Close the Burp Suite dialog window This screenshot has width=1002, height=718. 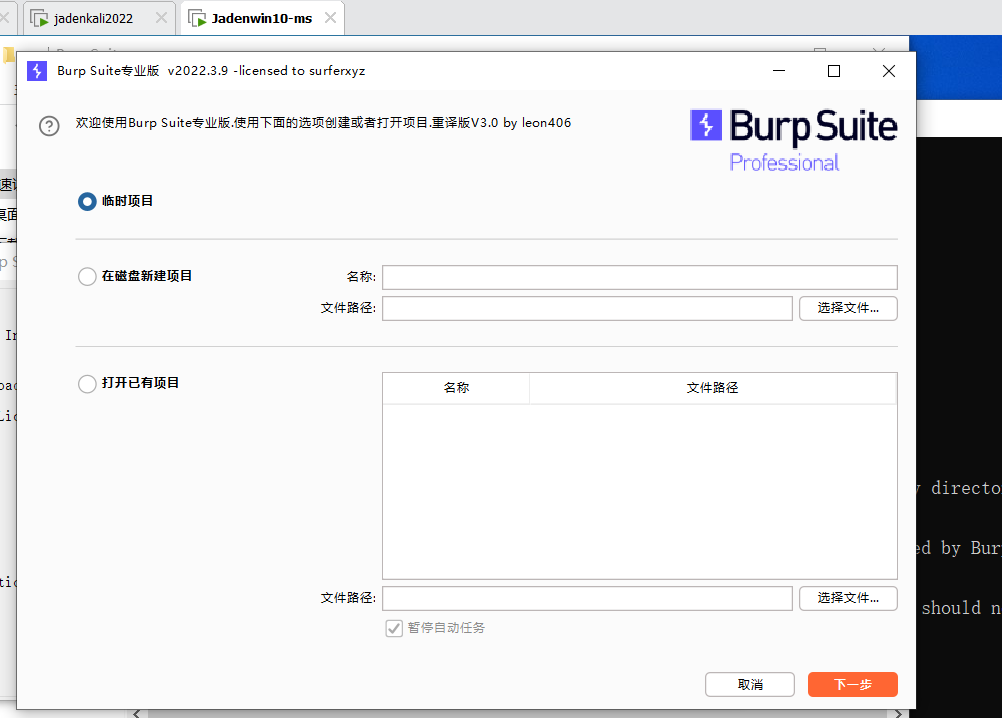889,71
